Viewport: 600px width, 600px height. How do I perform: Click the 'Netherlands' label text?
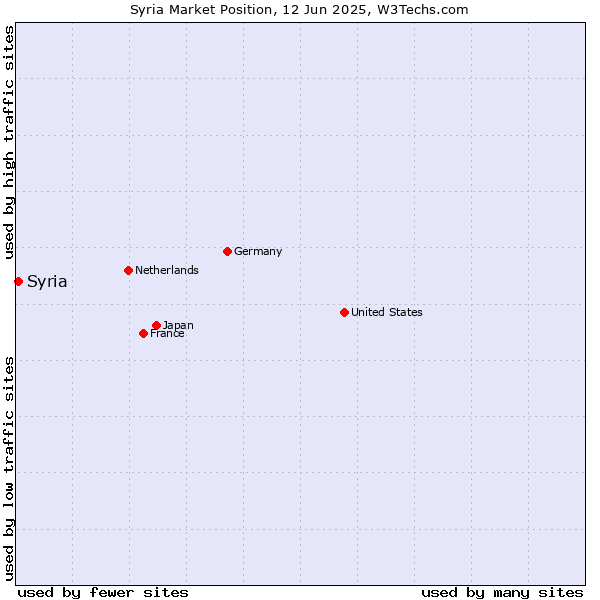[167, 270]
